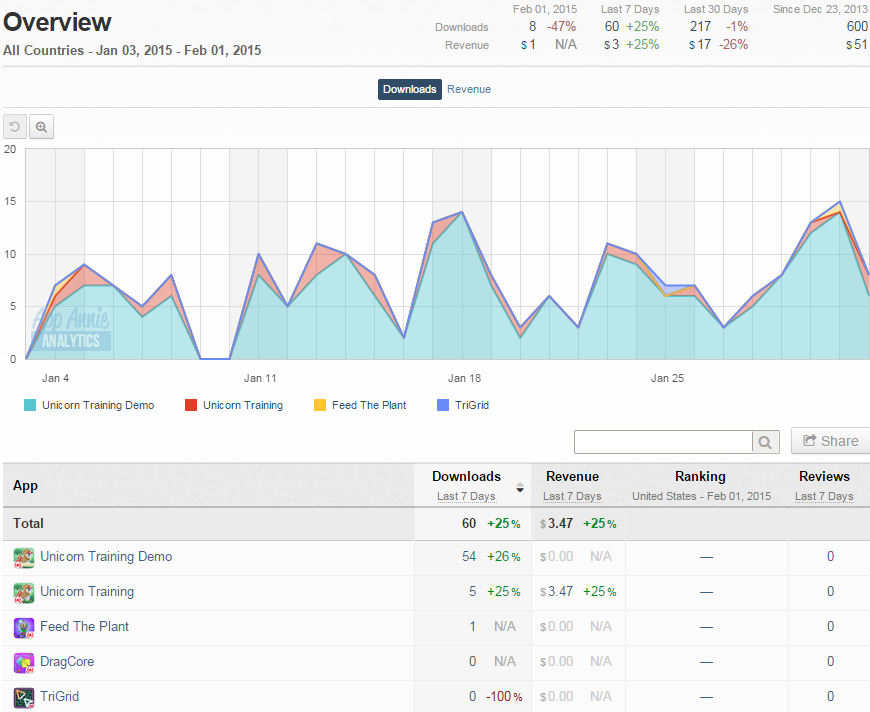Open the Unicorn Training app icon in table
Viewport: 870px width, 712px height.
[24, 592]
